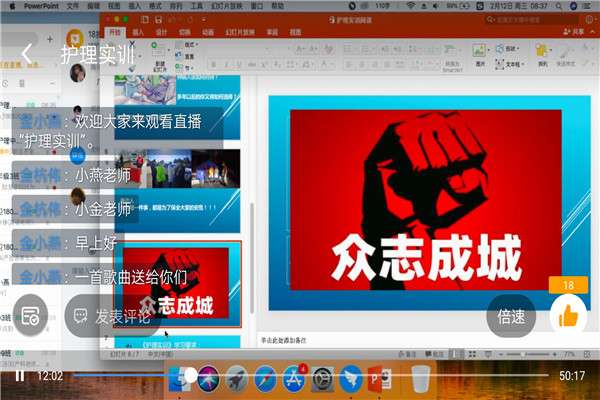
Task: Open the 节 section dropdown
Action: point(184,68)
